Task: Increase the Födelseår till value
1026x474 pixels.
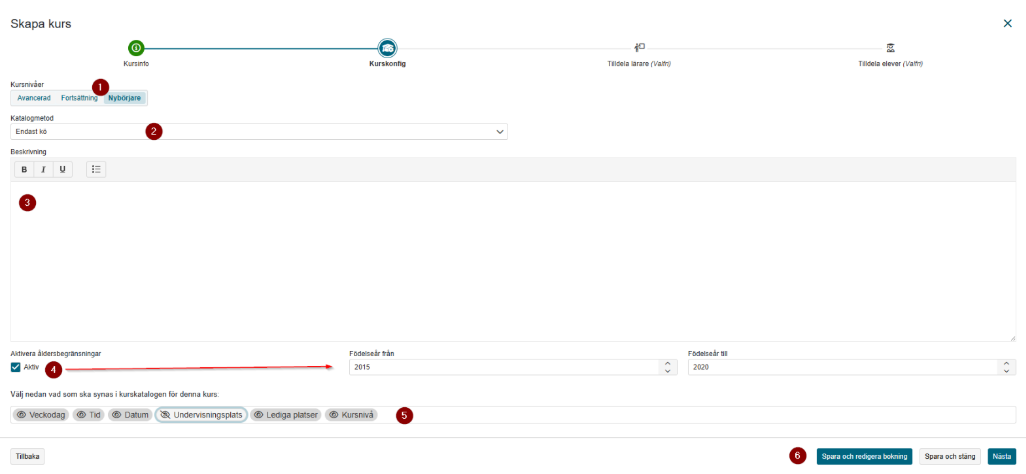Action: 1005,363
